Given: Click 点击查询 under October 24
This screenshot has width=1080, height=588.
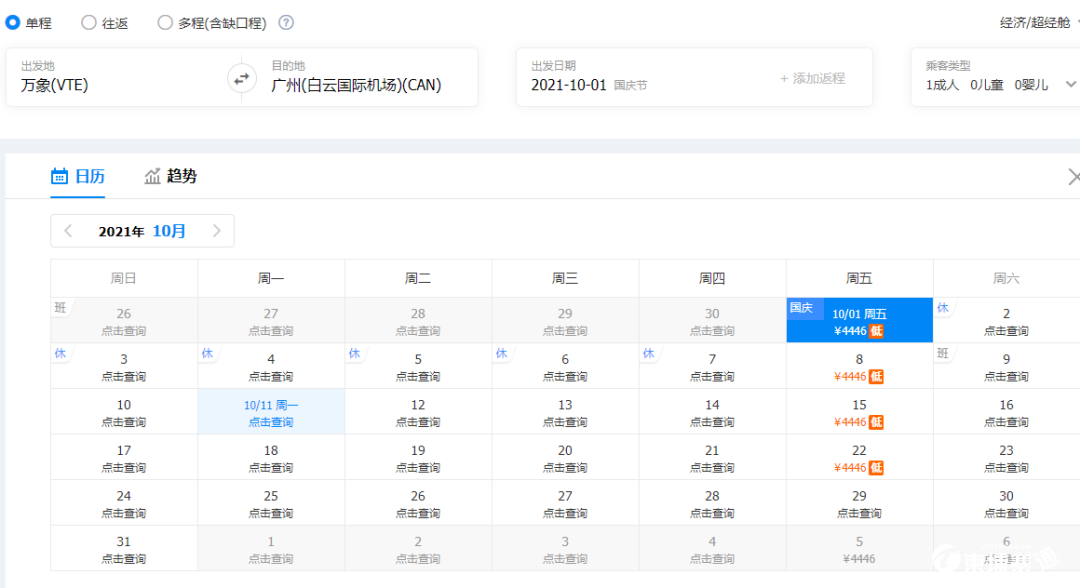Looking at the screenshot, I should [x=124, y=513].
